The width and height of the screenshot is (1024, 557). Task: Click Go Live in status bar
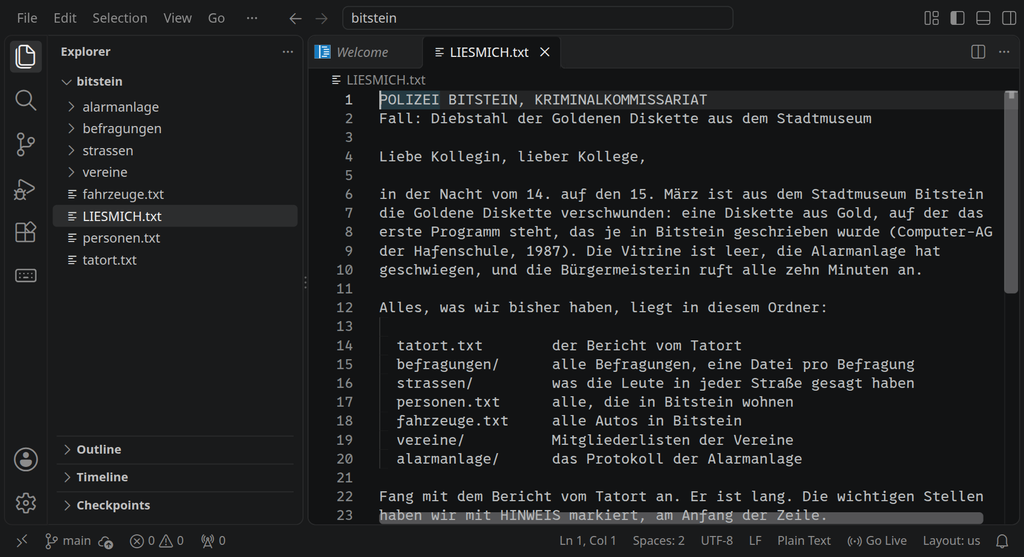tap(876, 541)
